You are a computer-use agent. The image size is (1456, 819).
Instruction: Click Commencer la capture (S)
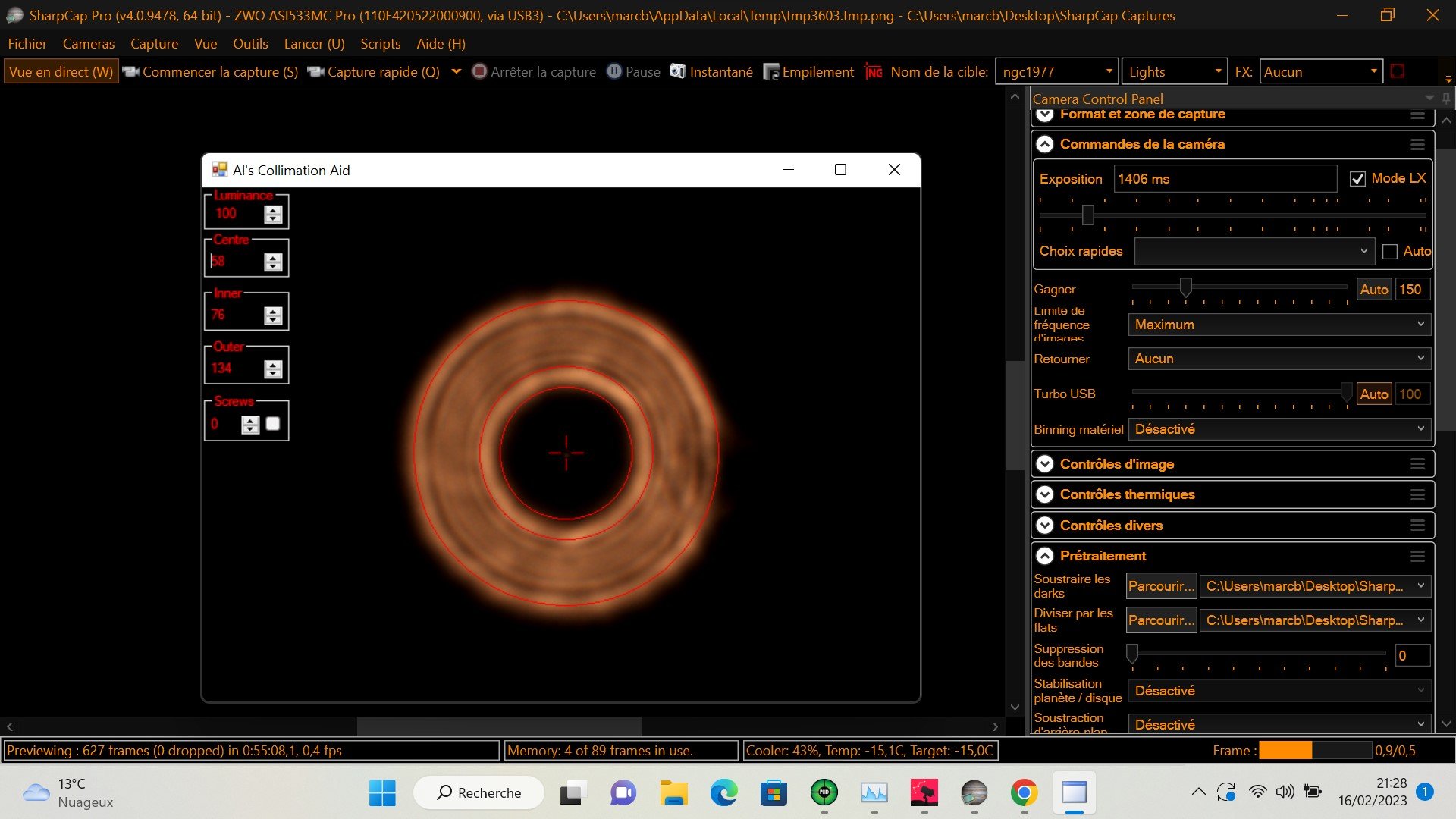pos(210,72)
